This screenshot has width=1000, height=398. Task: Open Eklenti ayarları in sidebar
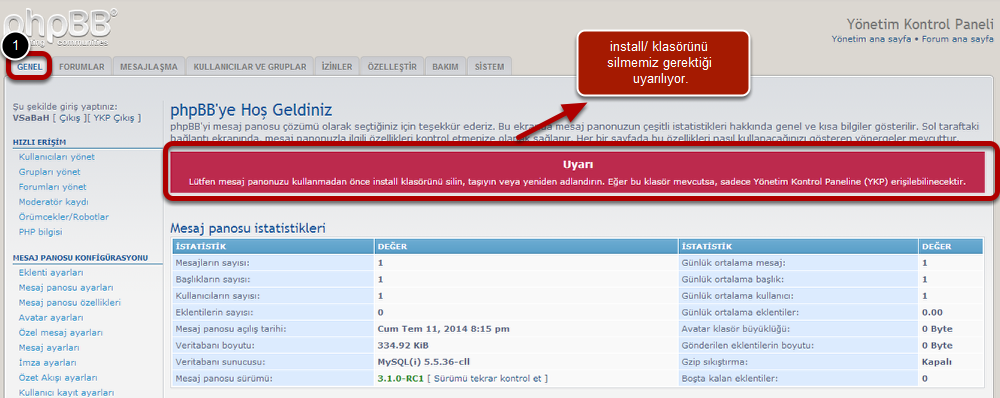click(52, 273)
